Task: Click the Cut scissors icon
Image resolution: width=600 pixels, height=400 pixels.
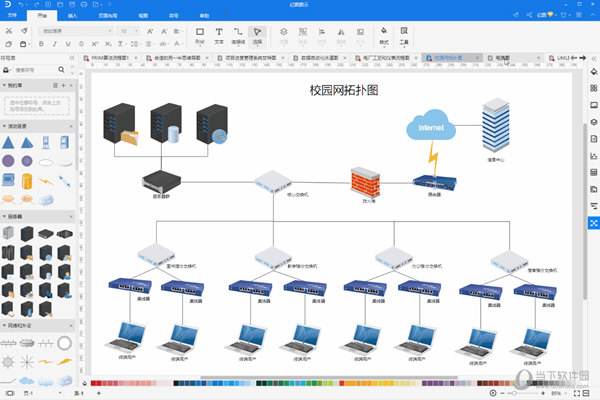Action: coord(9,31)
